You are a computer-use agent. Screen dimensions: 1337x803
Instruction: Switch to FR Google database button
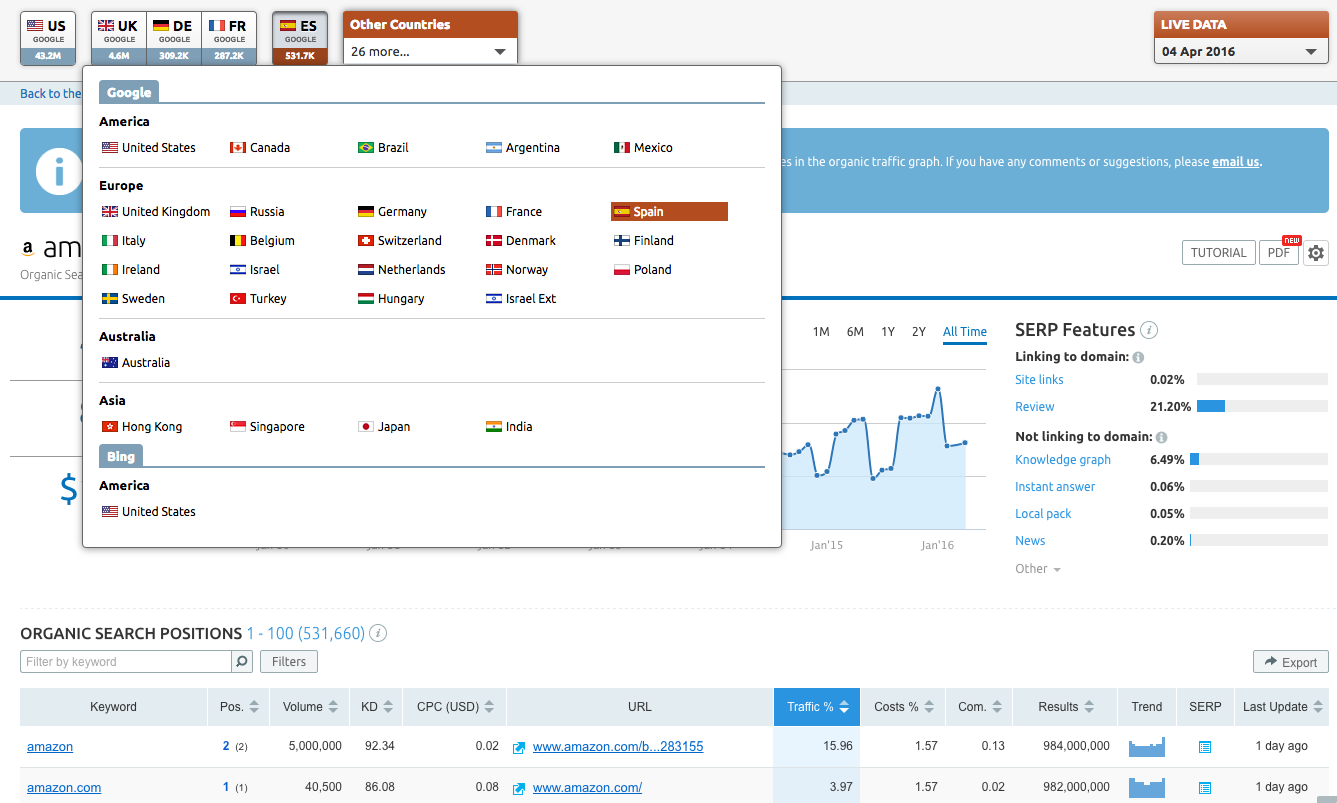click(229, 38)
